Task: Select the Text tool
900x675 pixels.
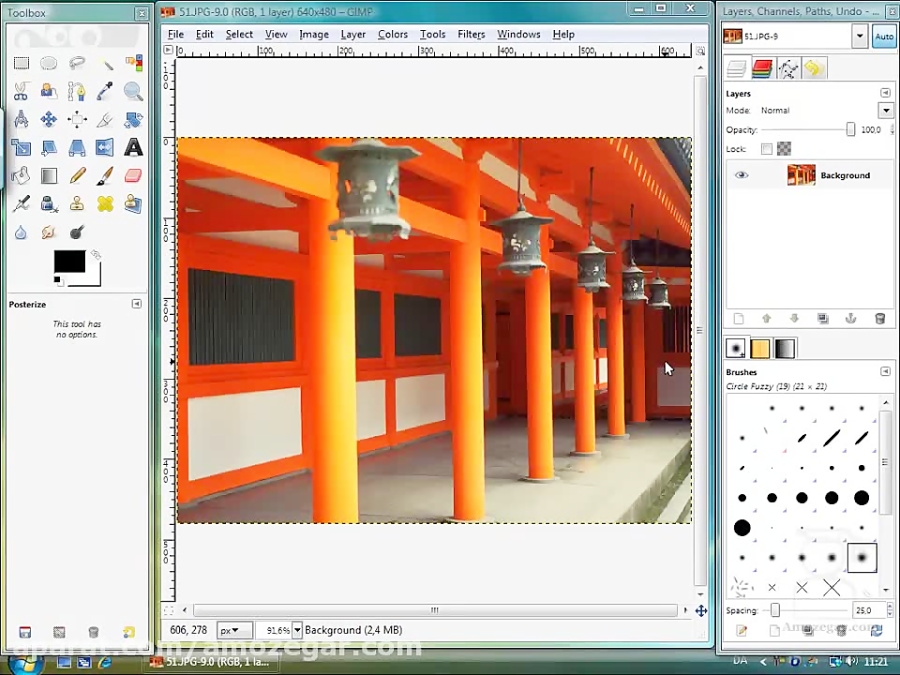Action: 133,148
